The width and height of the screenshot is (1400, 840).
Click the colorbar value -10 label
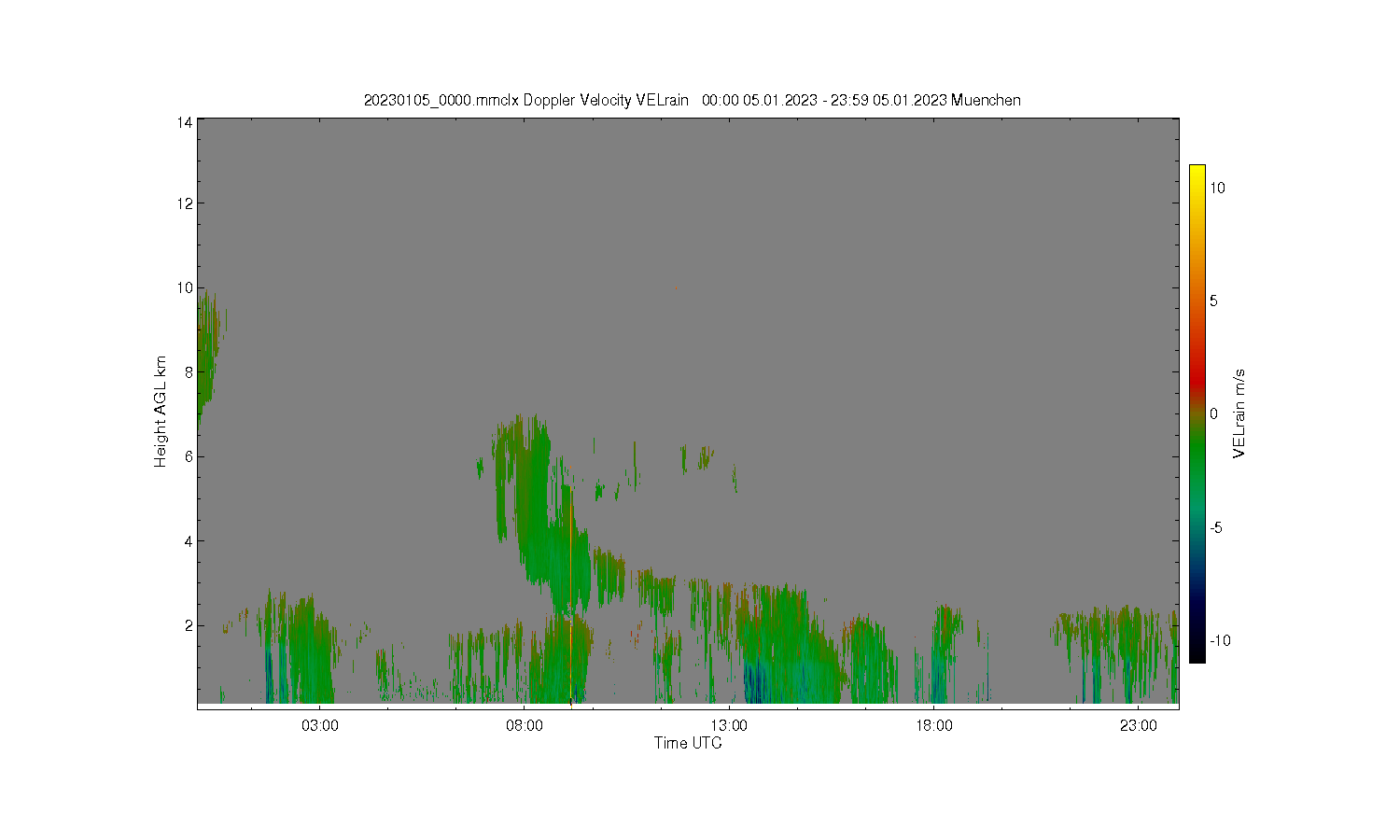tap(1220, 640)
